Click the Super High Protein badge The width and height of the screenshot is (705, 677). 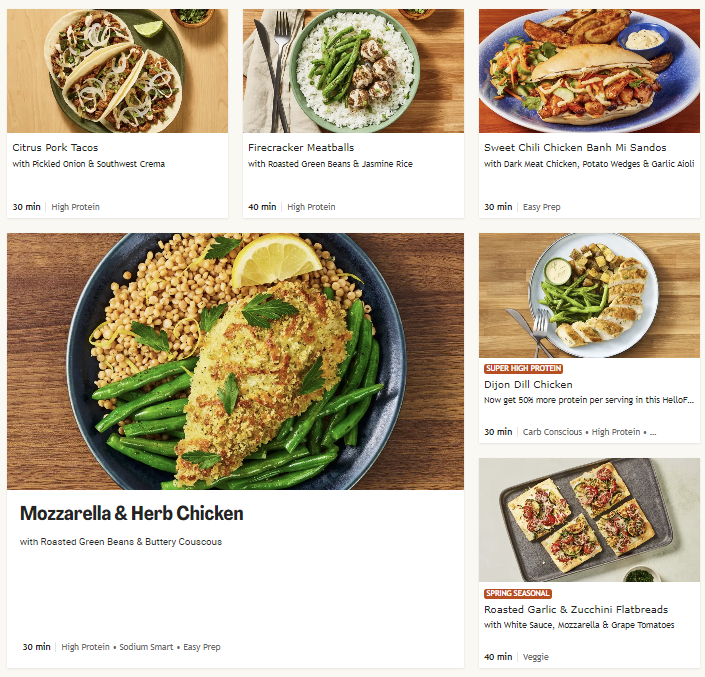[x=523, y=369]
